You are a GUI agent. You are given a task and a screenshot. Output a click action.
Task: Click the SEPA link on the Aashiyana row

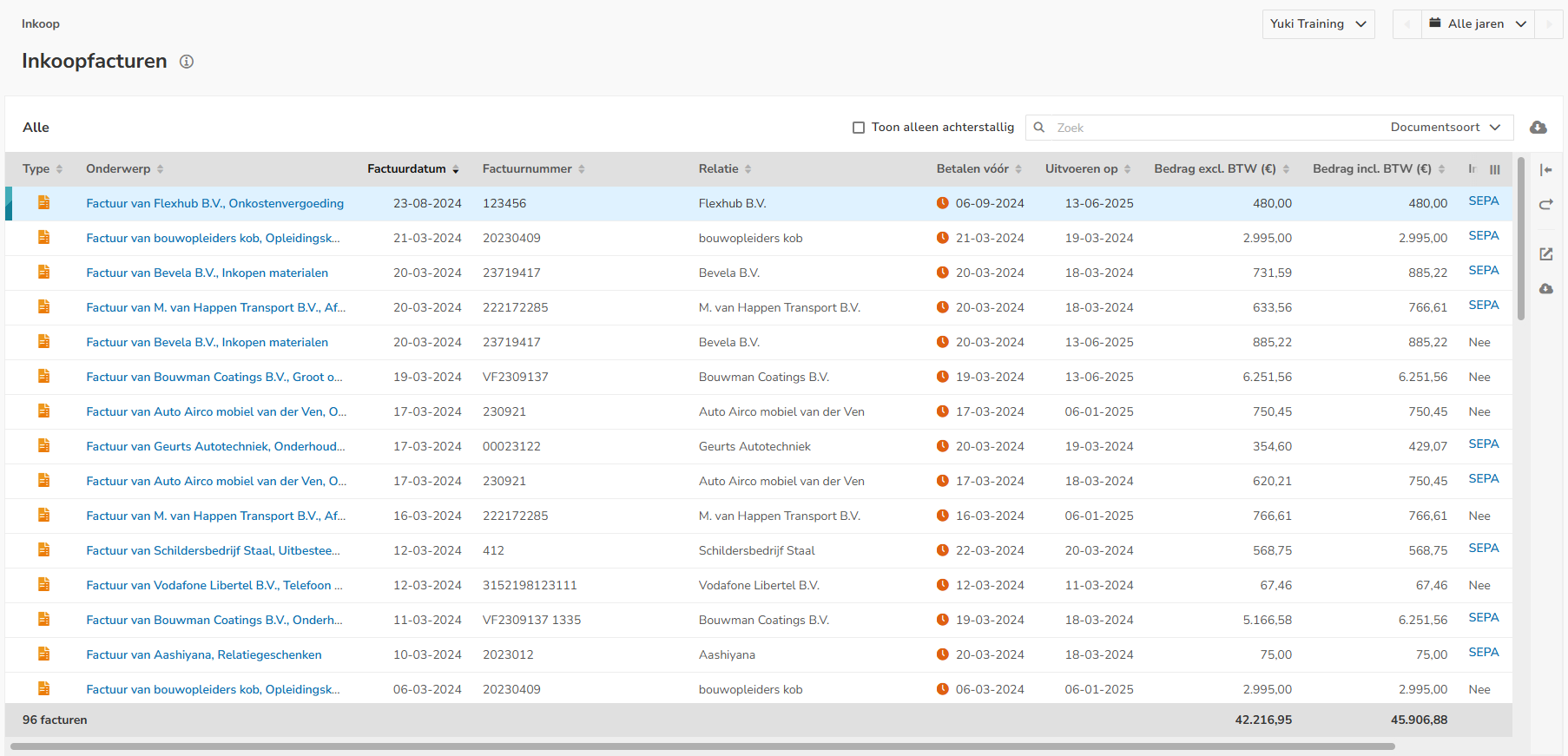pos(1484,653)
